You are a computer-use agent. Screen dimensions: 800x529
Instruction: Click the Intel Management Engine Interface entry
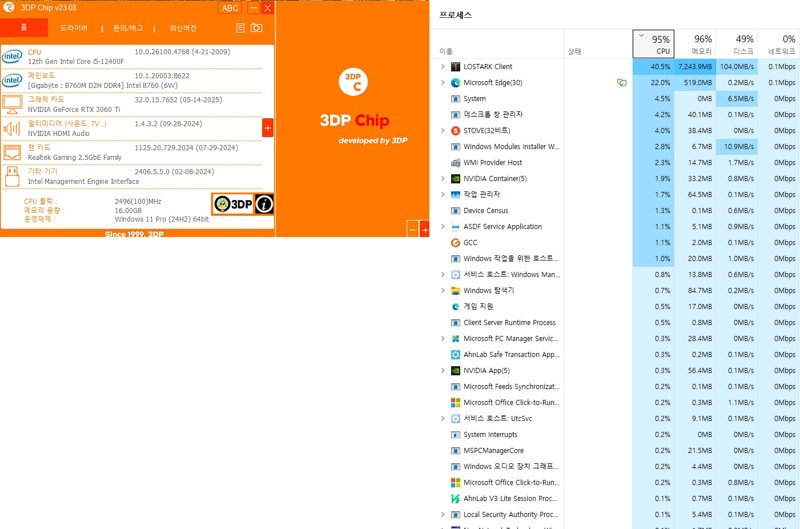(x=83, y=181)
